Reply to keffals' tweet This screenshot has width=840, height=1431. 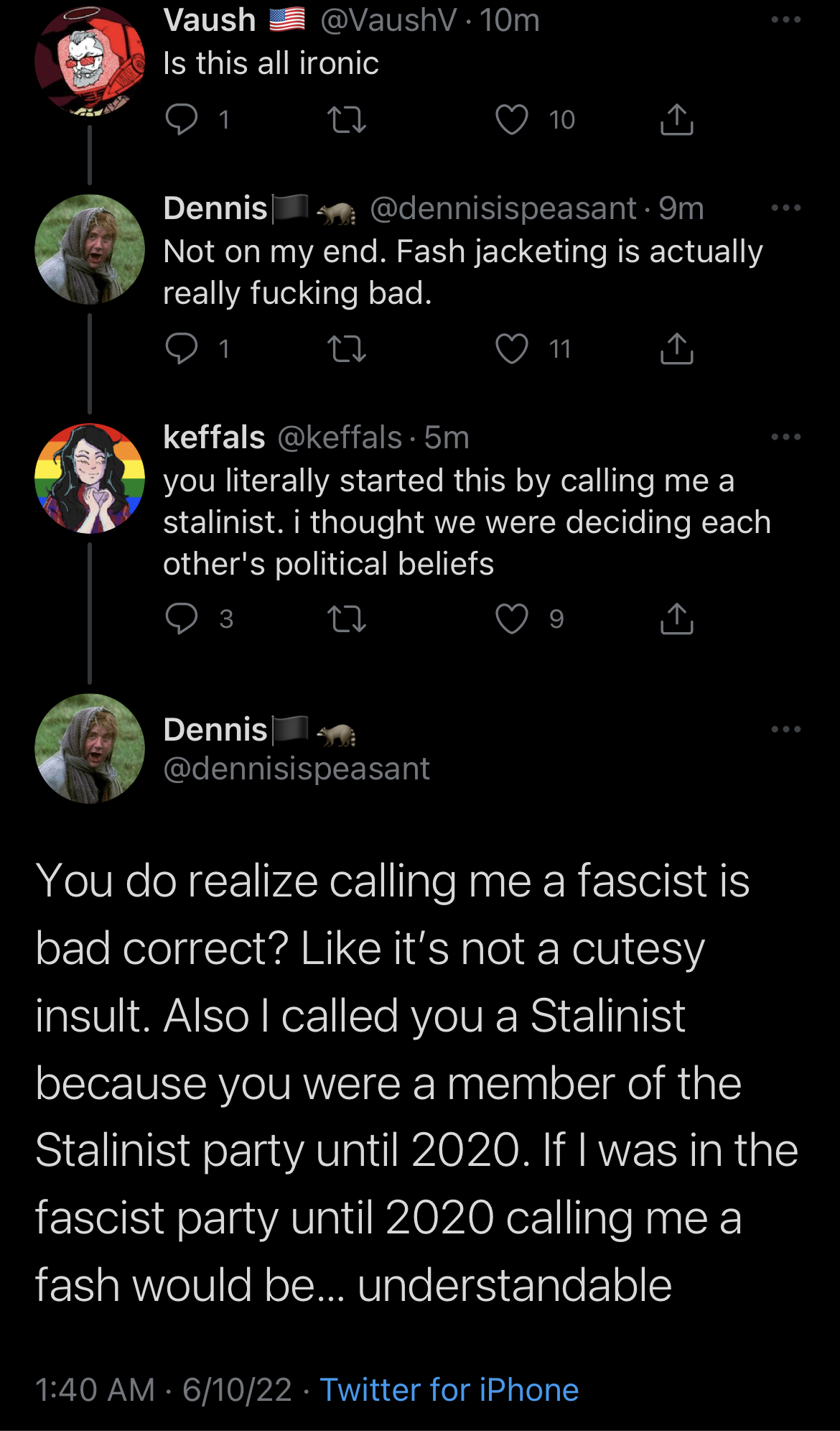point(181,619)
